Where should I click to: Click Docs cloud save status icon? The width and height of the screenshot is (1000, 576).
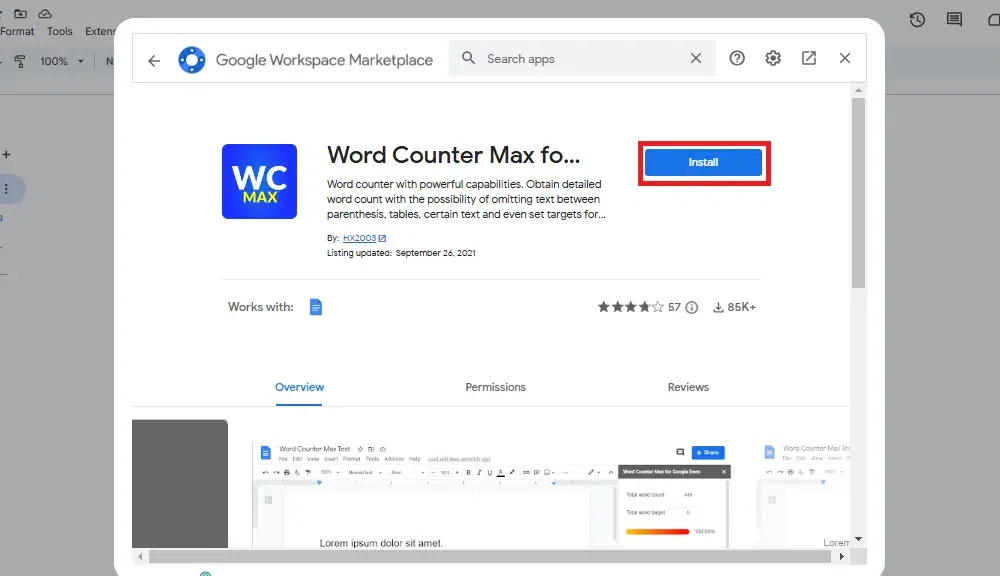click(x=45, y=13)
